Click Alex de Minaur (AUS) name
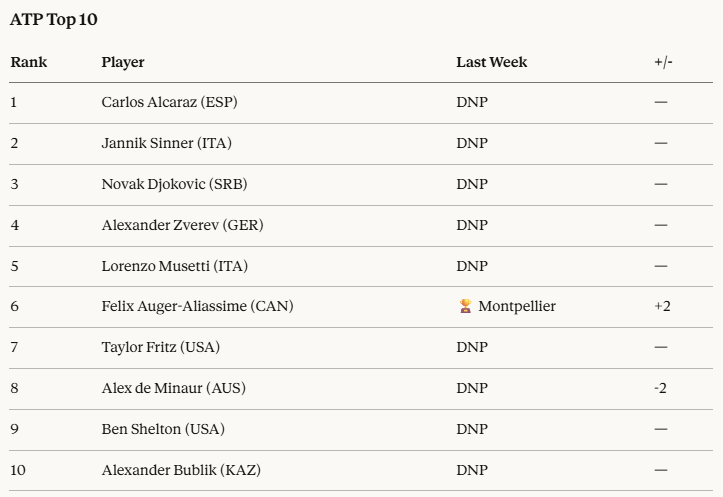 [174, 388]
